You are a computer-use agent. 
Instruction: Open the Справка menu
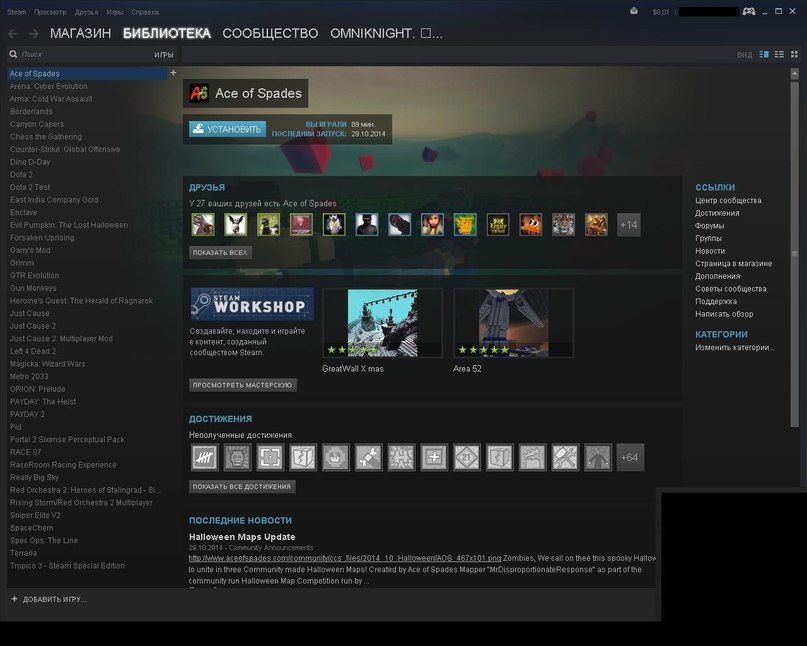145,12
